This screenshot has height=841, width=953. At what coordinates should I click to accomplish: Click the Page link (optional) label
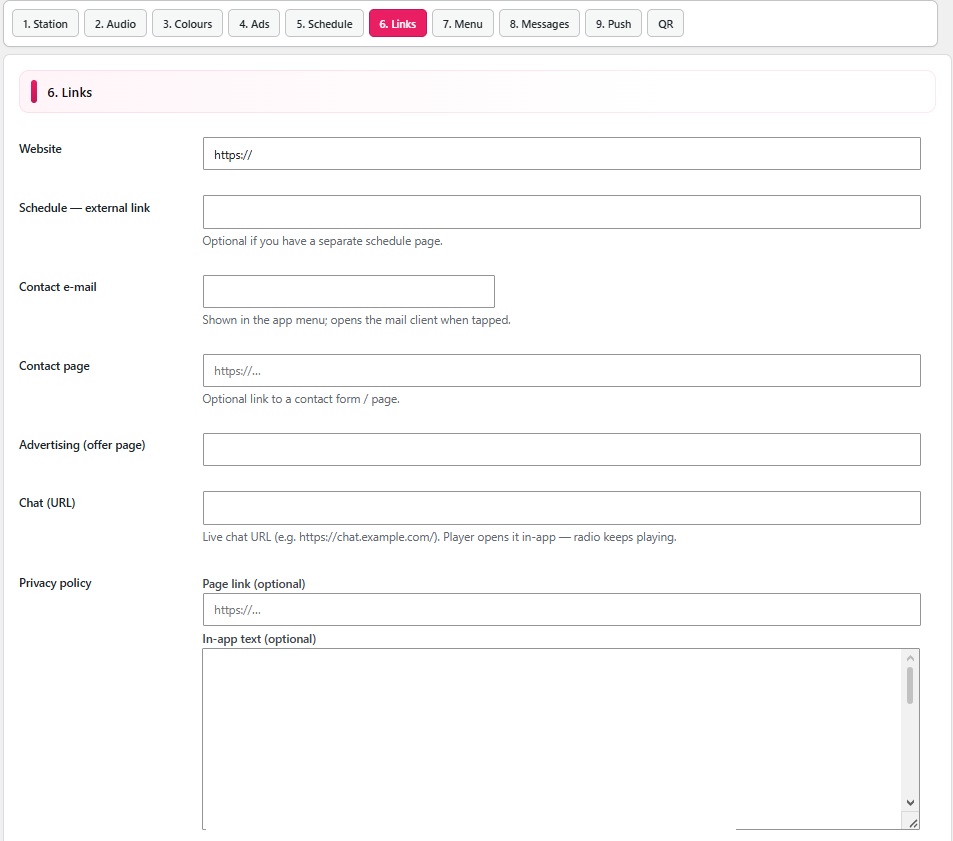254,584
